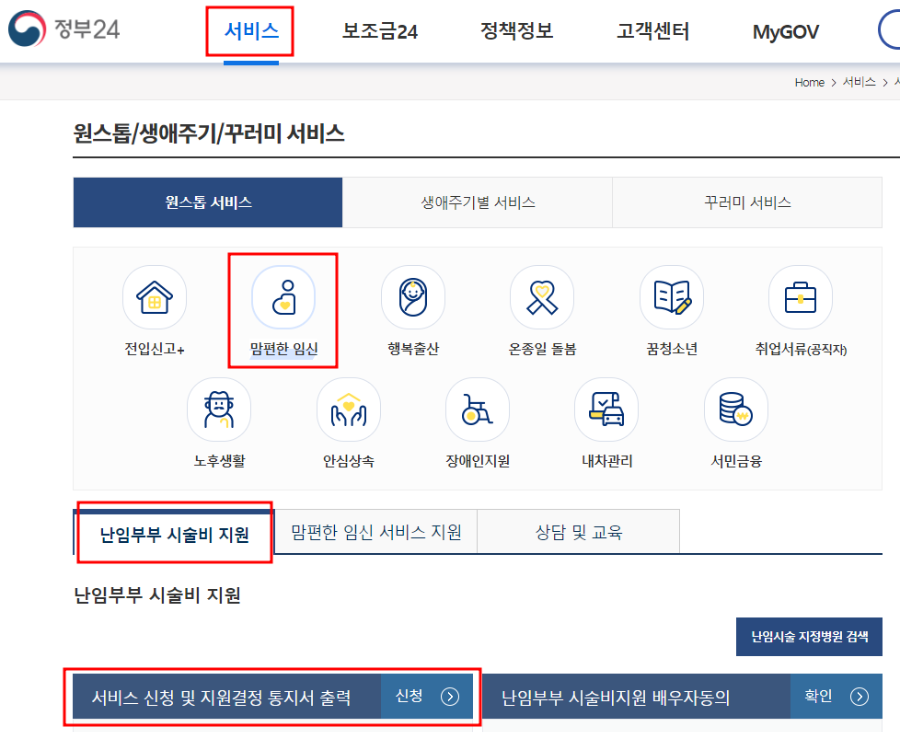Click the 정부24 home logo
The image size is (900, 732).
coord(62,29)
